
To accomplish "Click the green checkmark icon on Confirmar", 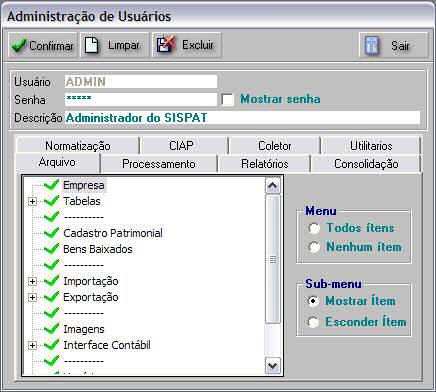I will (19, 45).
